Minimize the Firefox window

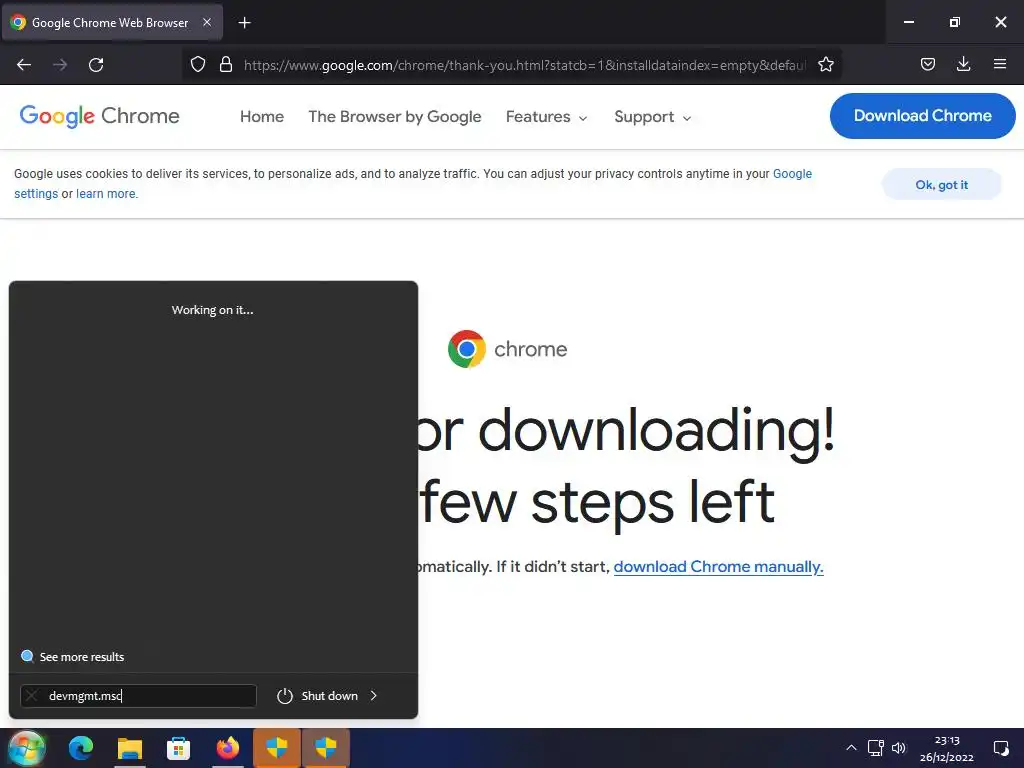pyautogui.click(x=908, y=22)
